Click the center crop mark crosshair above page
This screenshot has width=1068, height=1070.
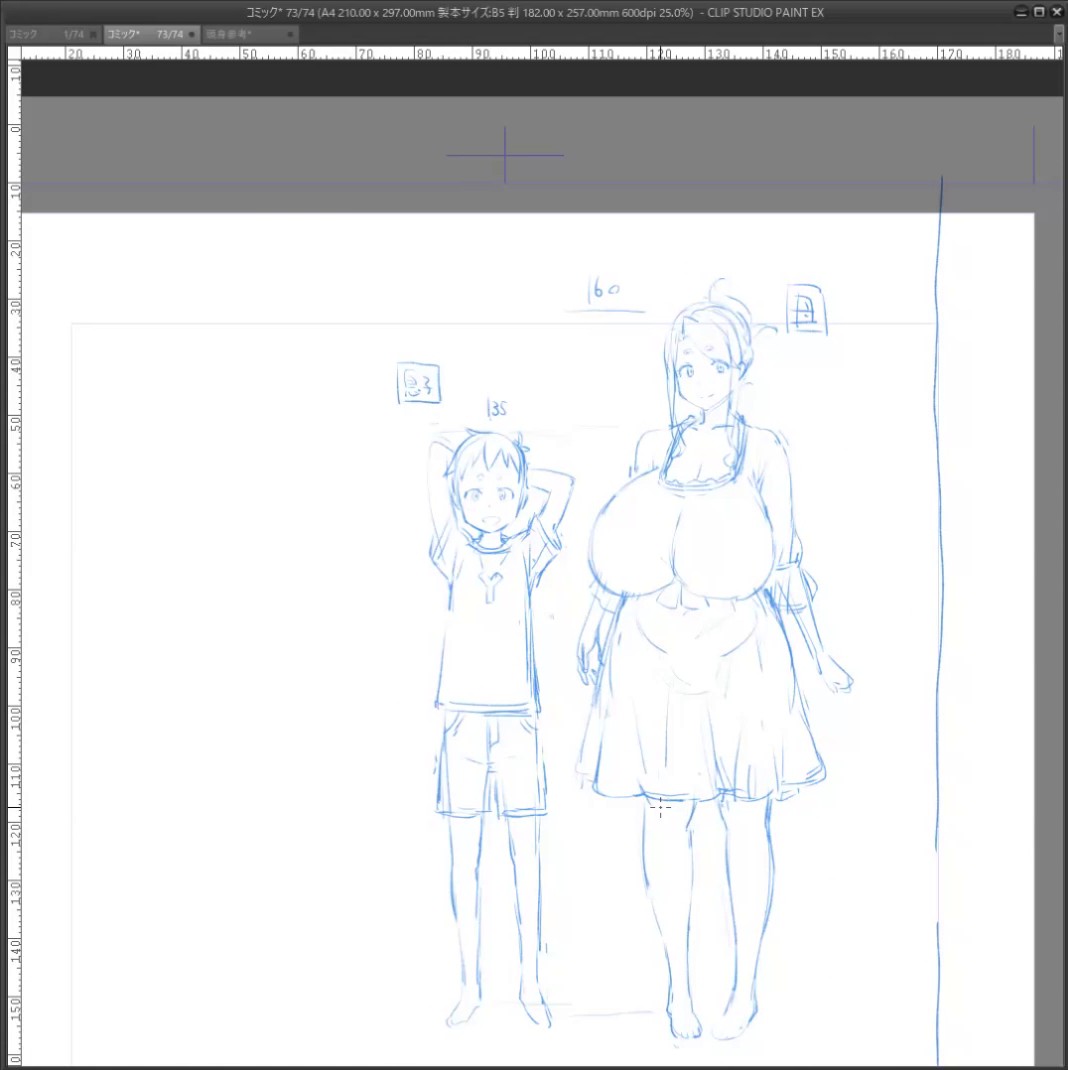coord(505,155)
